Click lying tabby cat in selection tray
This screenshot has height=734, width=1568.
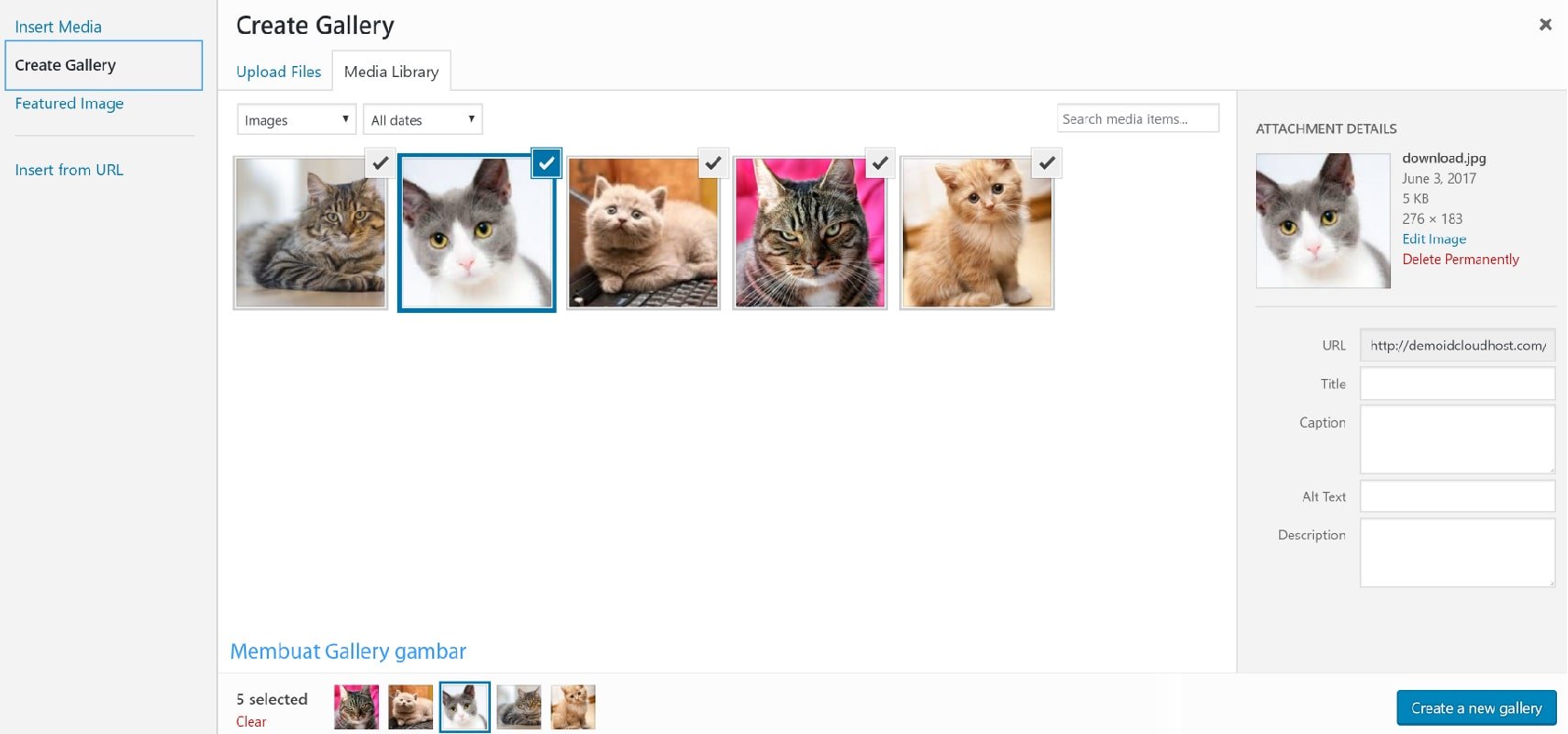[x=518, y=707]
